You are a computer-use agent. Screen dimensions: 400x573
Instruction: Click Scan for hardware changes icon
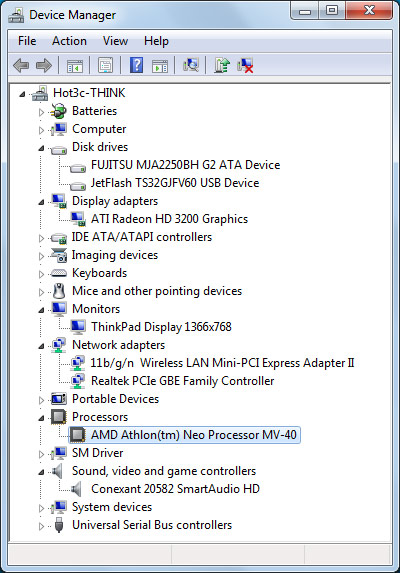[191, 65]
